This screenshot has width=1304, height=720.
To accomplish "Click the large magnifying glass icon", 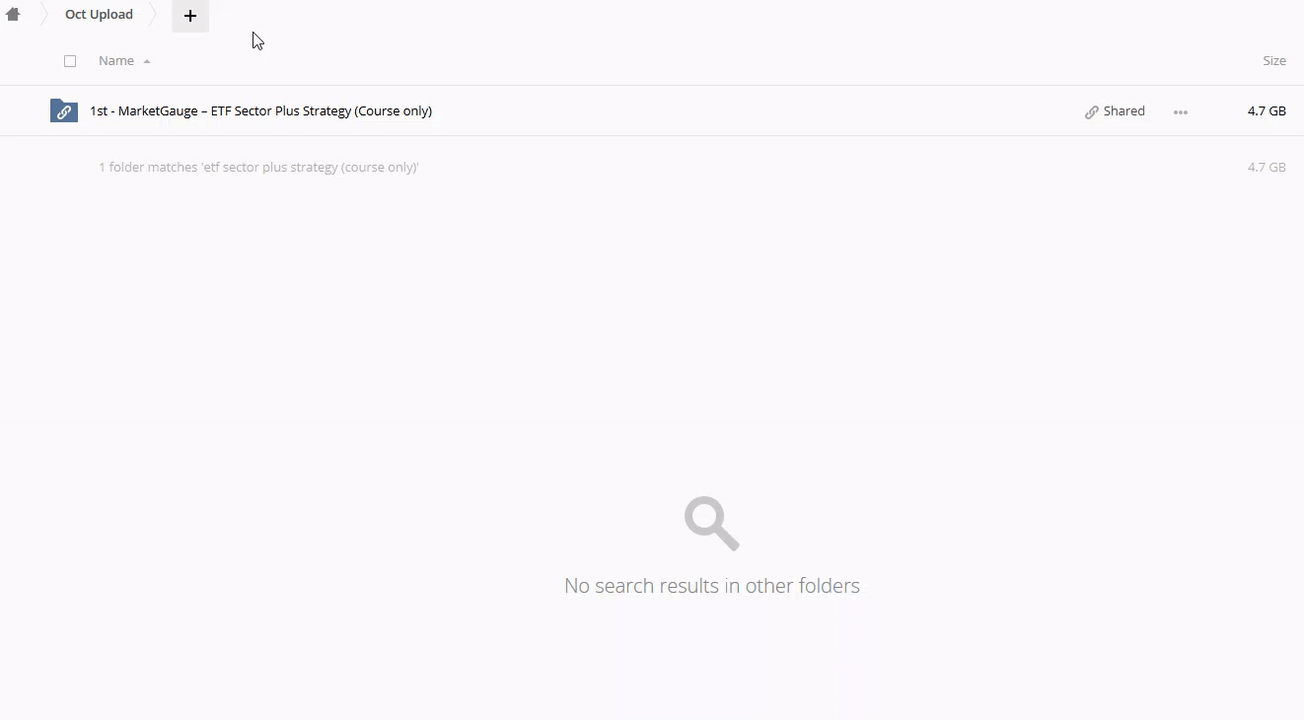I will (711, 523).
